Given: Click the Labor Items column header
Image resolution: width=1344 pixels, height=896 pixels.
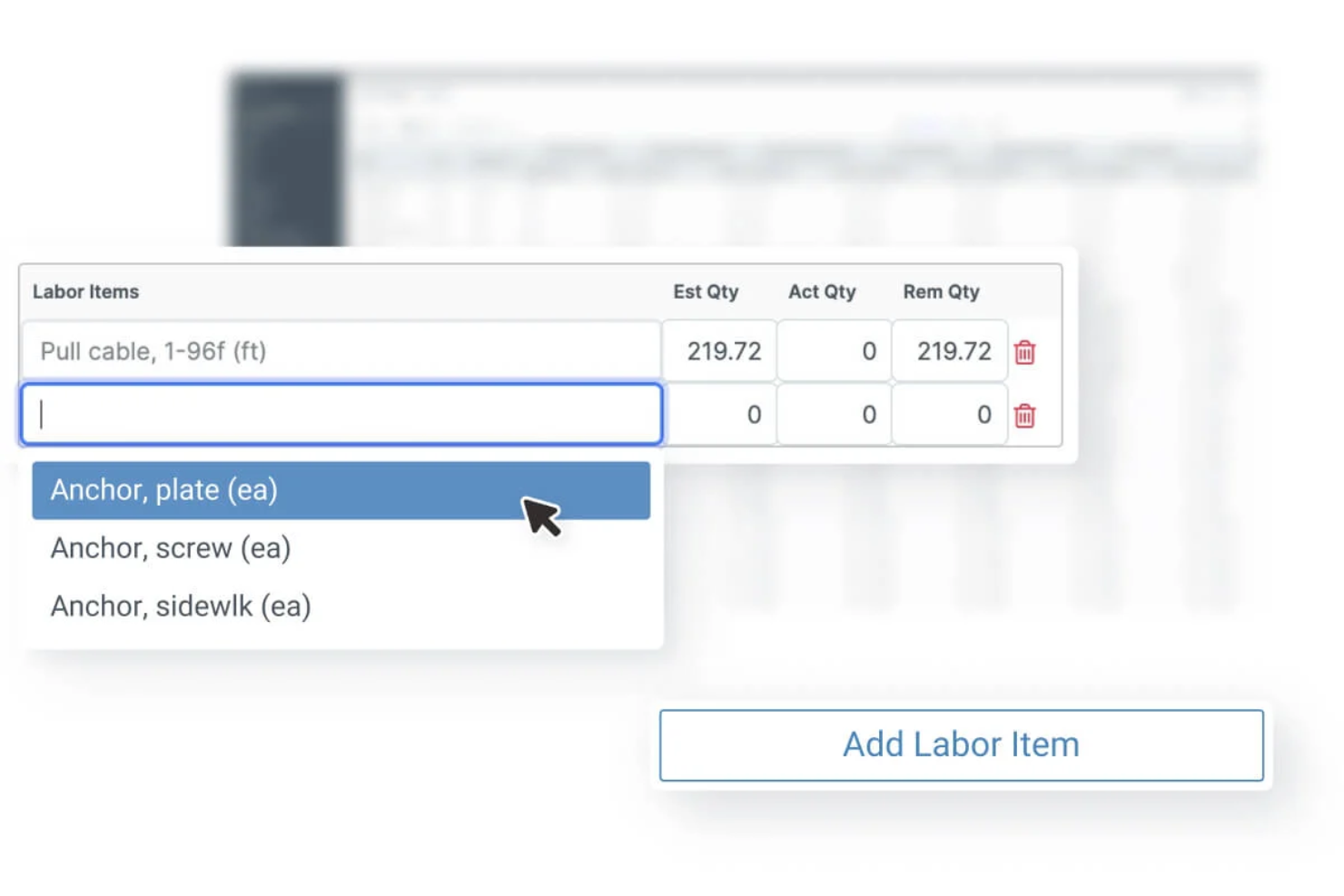Looking at the screenshot, I should 85,291.
